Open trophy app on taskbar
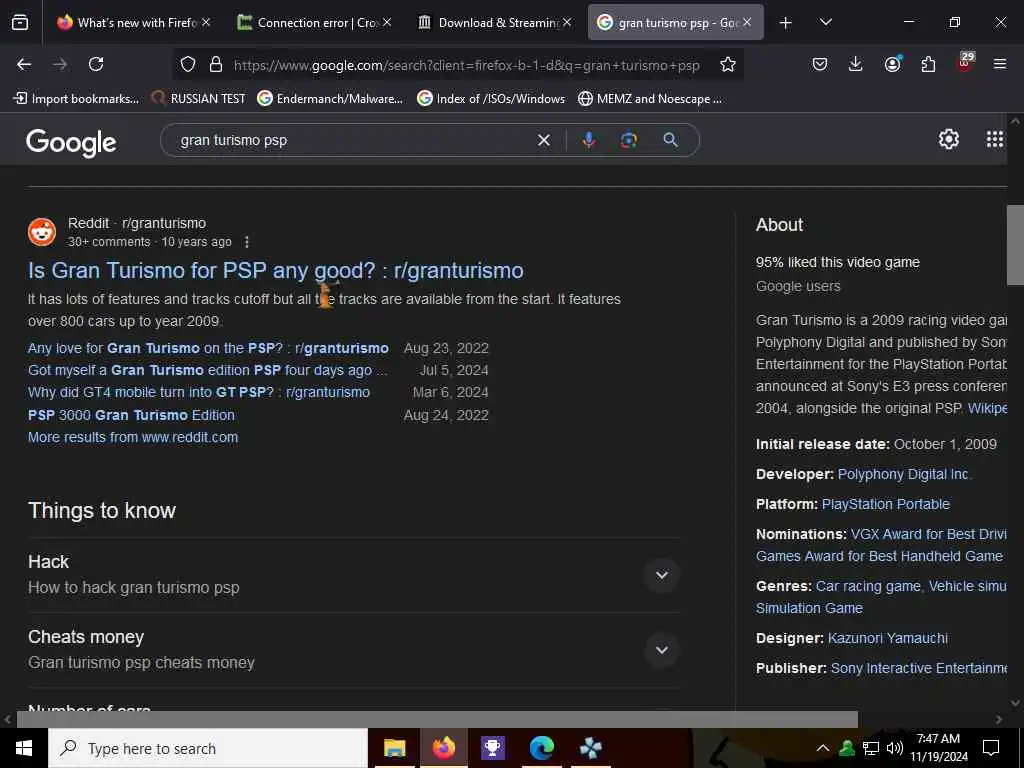Viewport: 1024px width, 768px height. pyautogui.click(x=492, y=748)
